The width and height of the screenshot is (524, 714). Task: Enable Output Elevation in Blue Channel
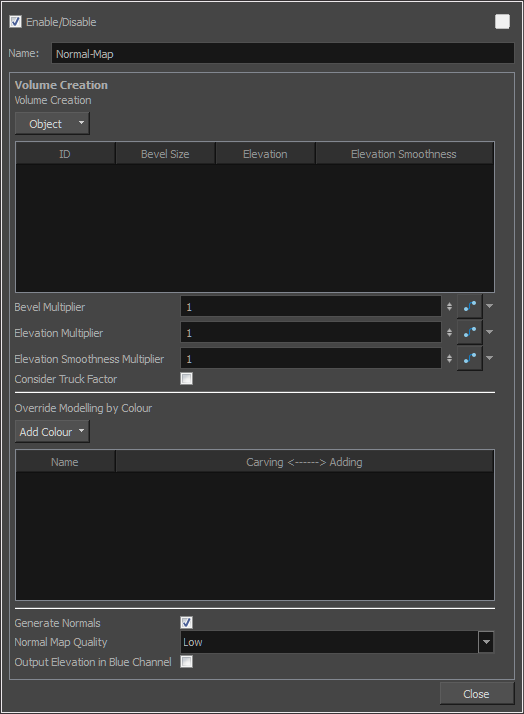click(187, 662)
